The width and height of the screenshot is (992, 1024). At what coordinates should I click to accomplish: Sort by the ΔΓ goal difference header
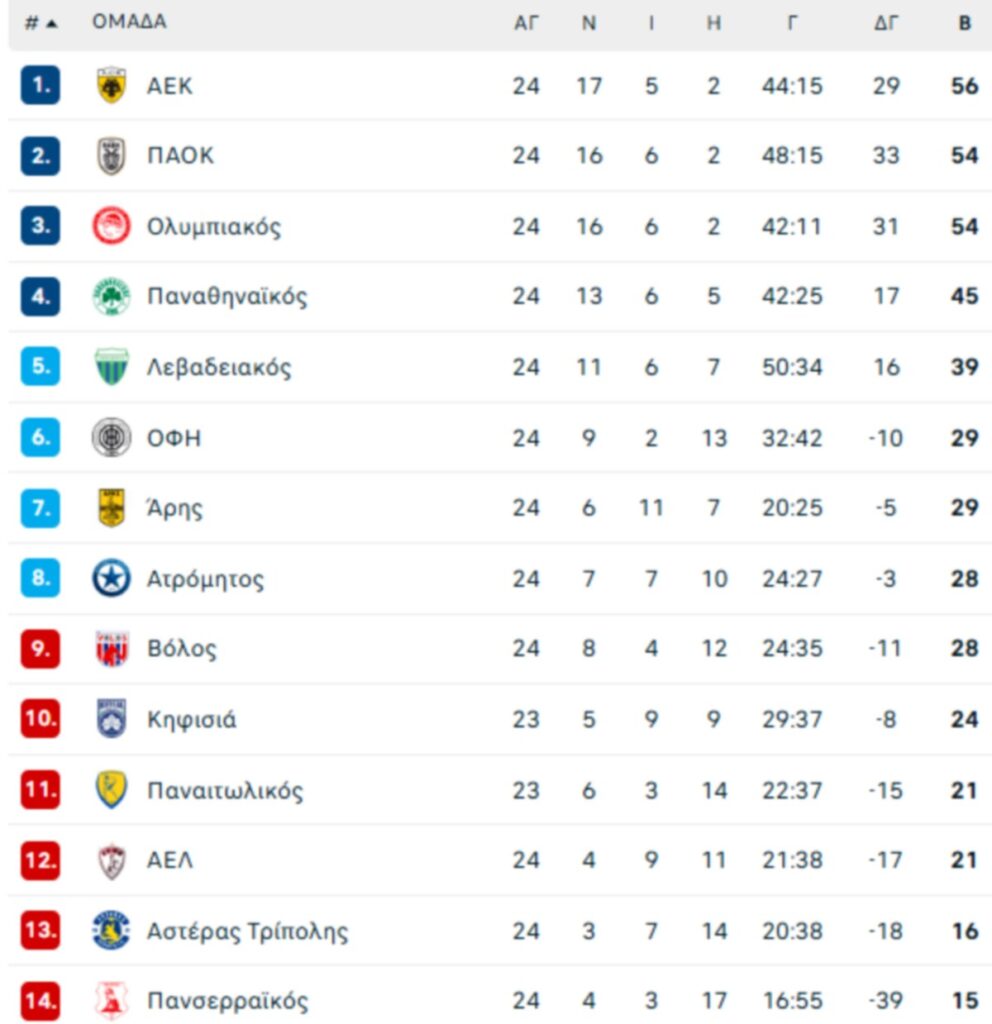[x=886, y=23]
